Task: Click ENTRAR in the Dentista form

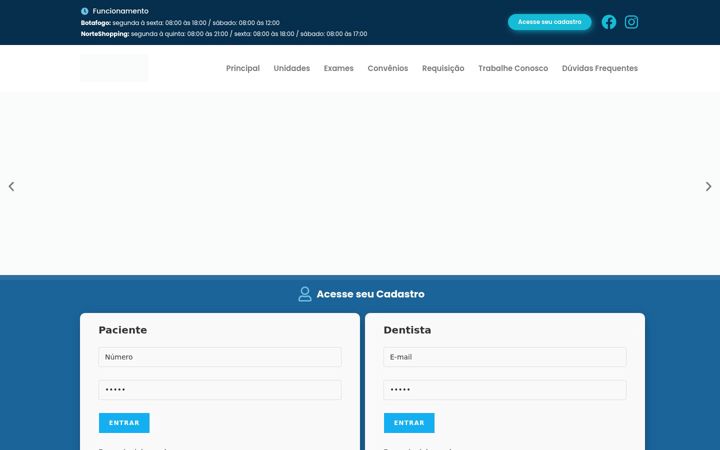Action: point(409,423)
